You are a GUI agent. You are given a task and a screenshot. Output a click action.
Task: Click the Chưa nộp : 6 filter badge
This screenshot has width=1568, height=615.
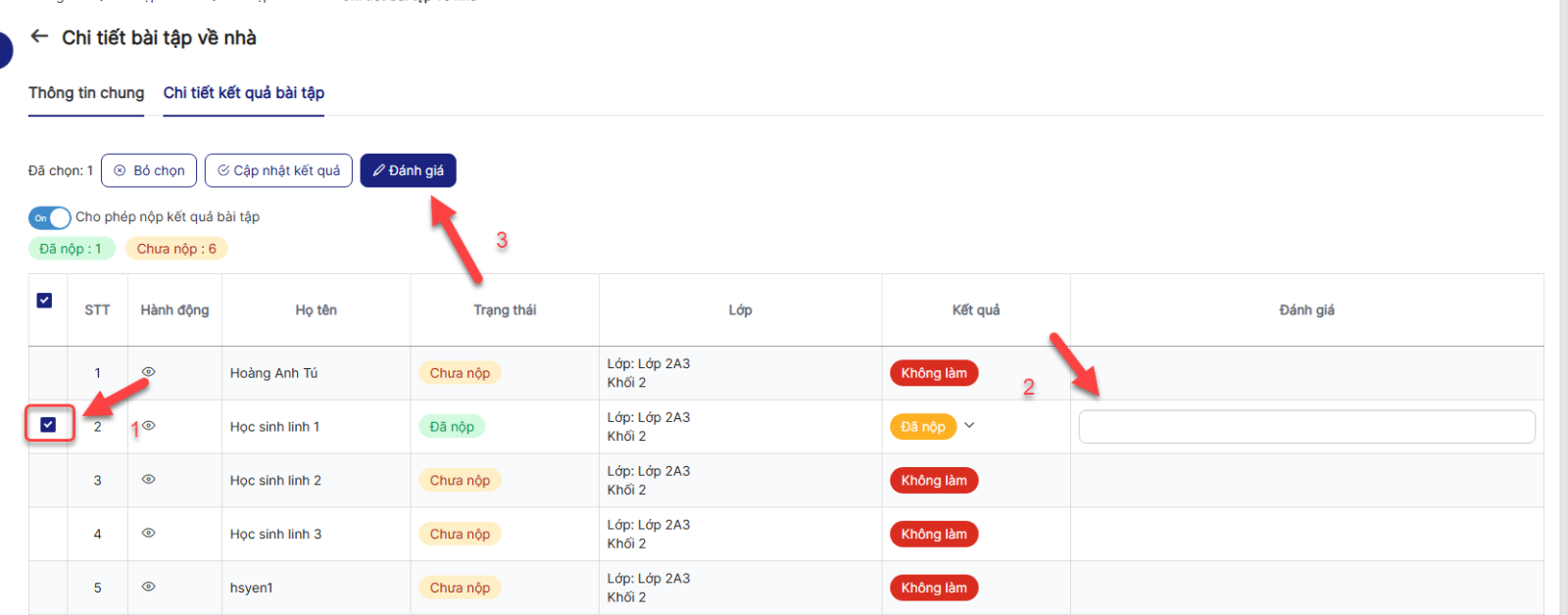point(176,249)
